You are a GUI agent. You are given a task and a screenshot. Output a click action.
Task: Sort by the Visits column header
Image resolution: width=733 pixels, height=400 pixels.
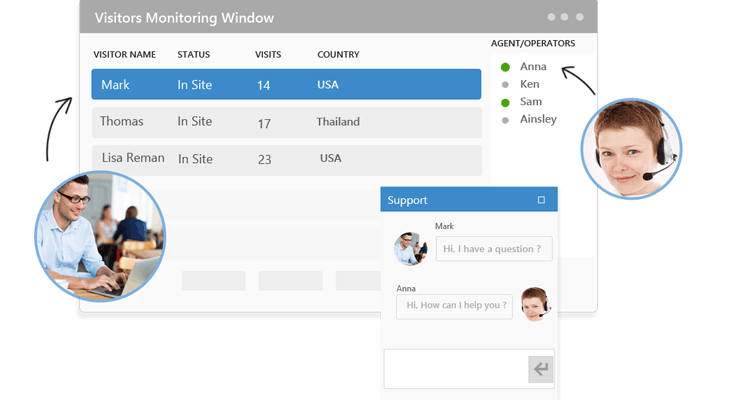click(x=268, y=54)
